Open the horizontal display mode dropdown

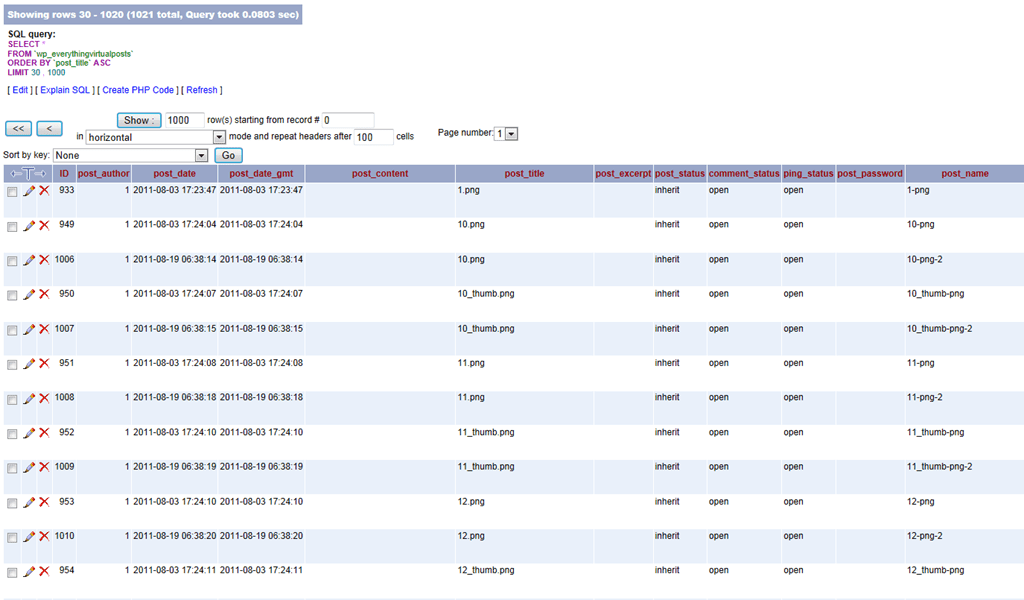coord(155,137)
